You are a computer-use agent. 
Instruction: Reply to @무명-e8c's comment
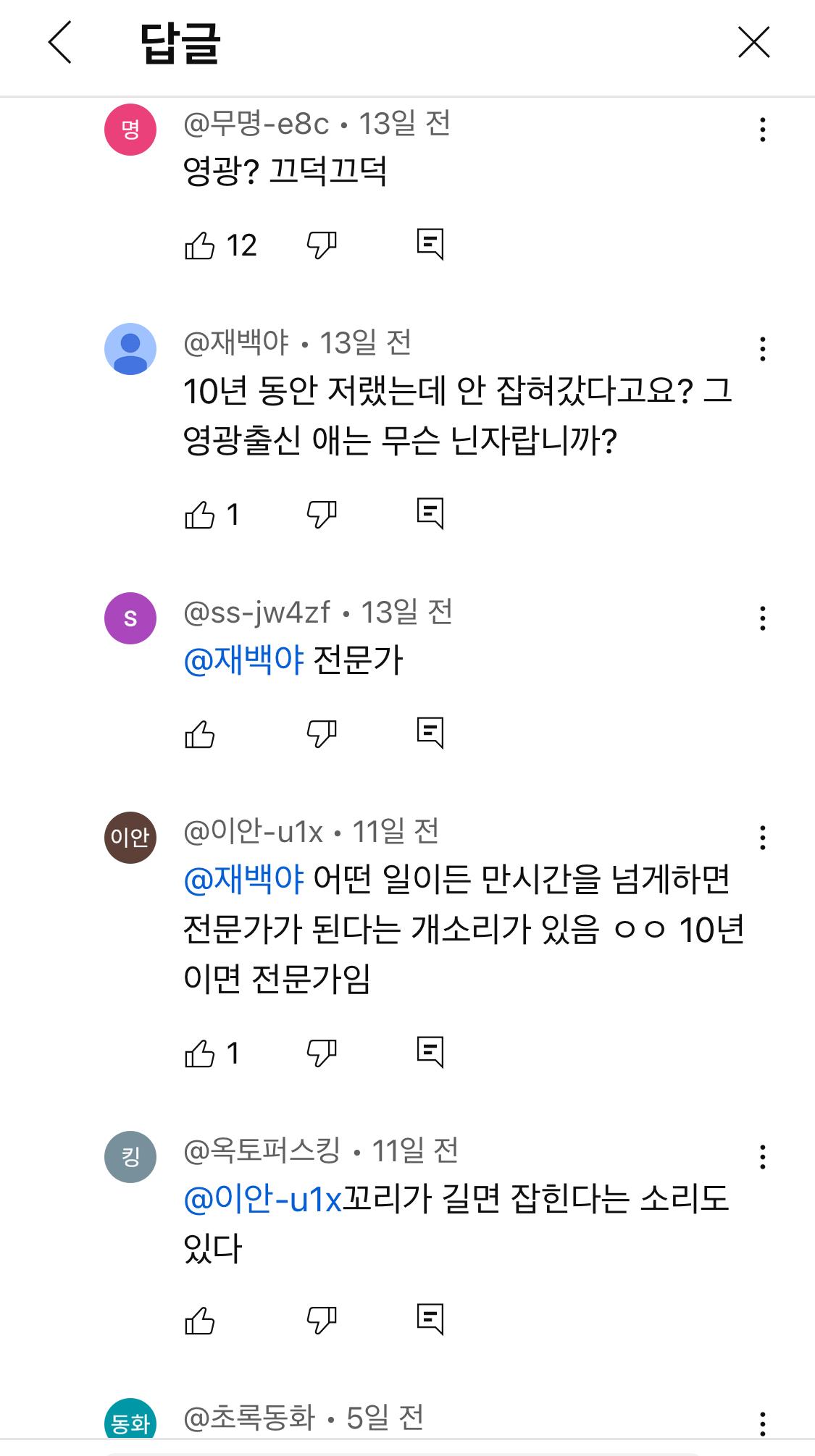[431, 246]
